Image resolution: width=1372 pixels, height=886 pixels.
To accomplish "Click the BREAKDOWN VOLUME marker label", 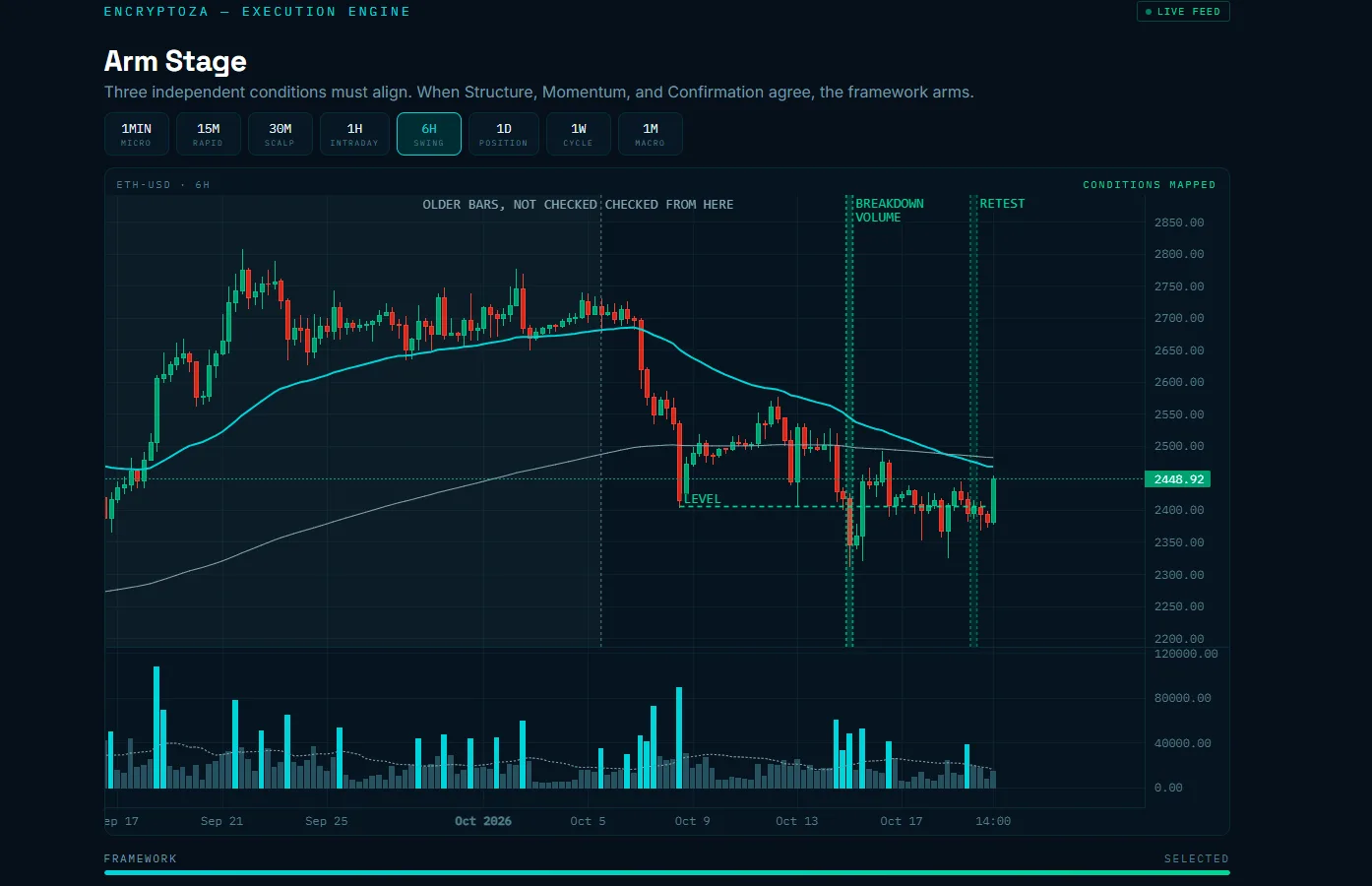I will [x=890, y=211].
